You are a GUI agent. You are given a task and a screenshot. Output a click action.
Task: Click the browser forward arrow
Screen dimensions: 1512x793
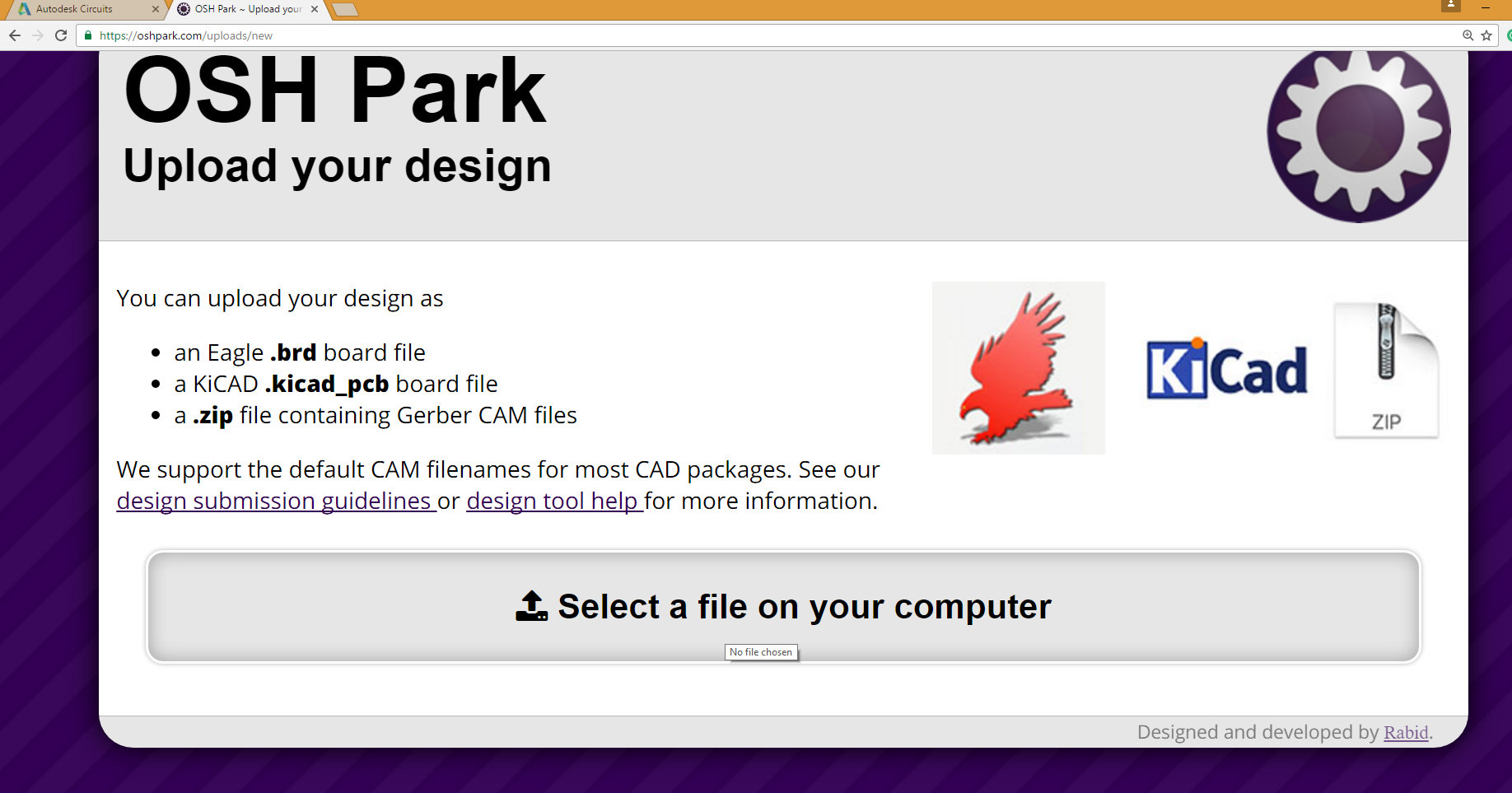click(37, 35)
